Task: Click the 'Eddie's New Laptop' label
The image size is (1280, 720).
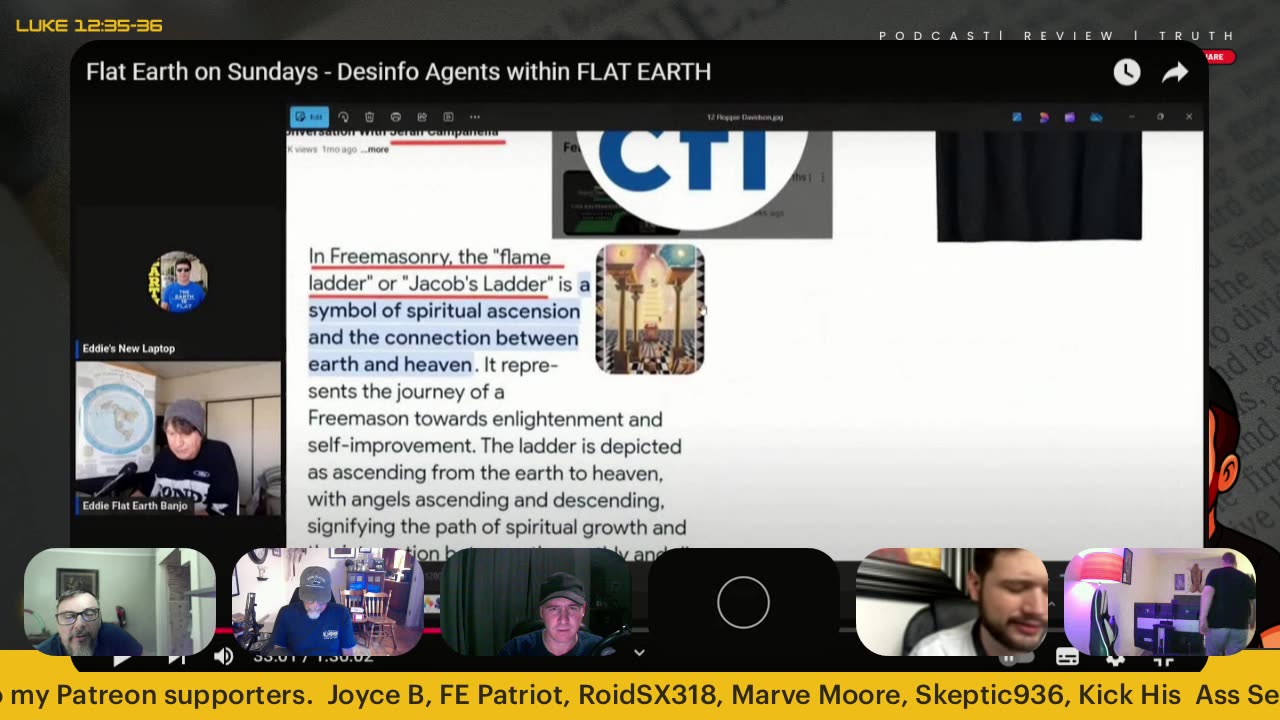Action: [129, 348]
